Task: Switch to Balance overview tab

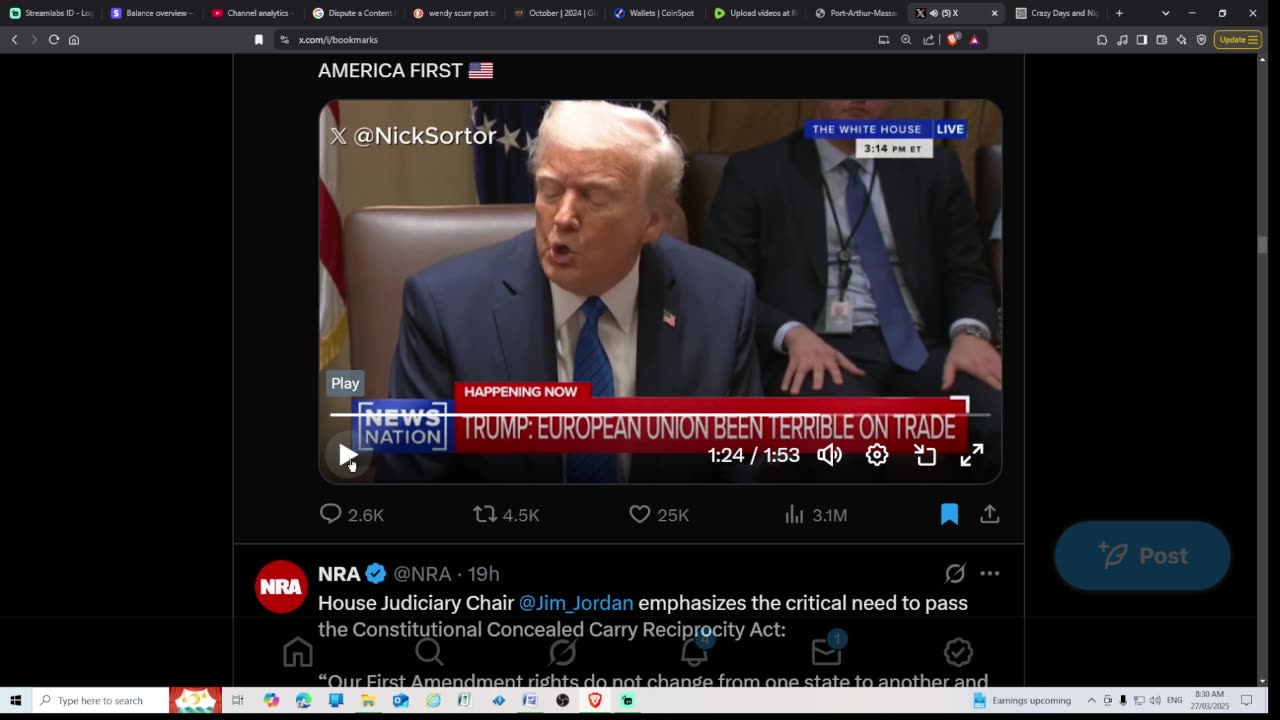Action: coord(152,13)
